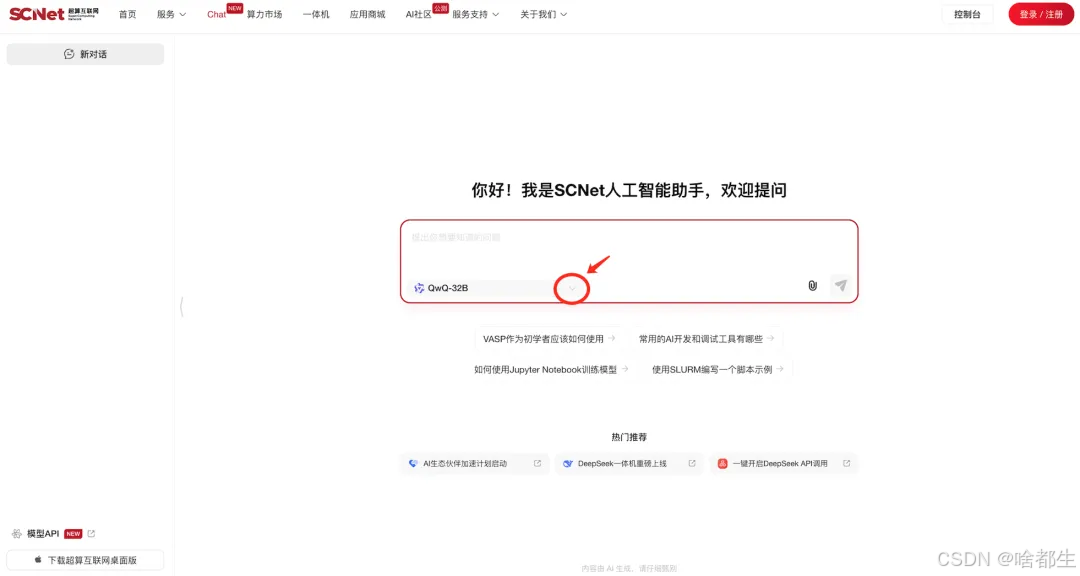Viewport: 1080px width, 576px height.
Task: Collapse the sidebar using its edge handle
Action: point(181,306)
